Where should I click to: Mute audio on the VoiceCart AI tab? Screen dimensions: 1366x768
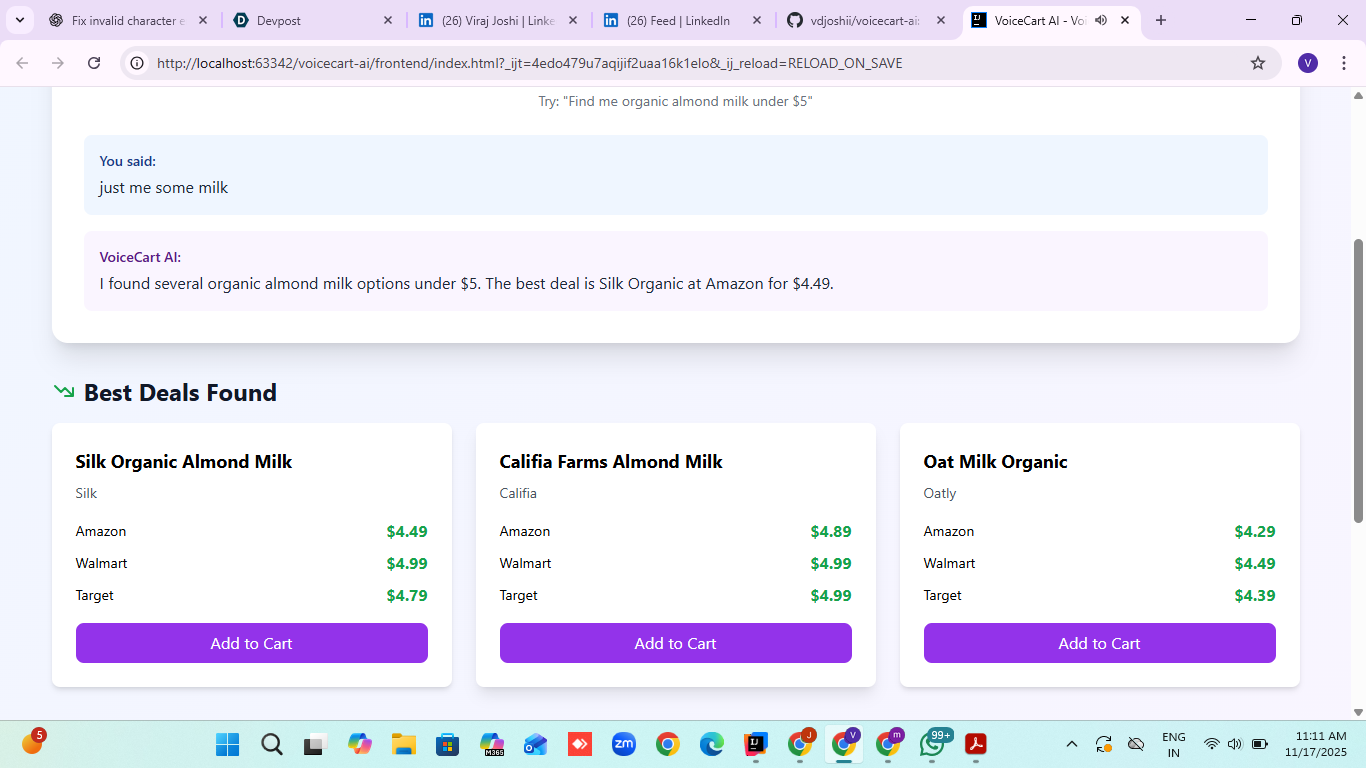(1101, 20)
